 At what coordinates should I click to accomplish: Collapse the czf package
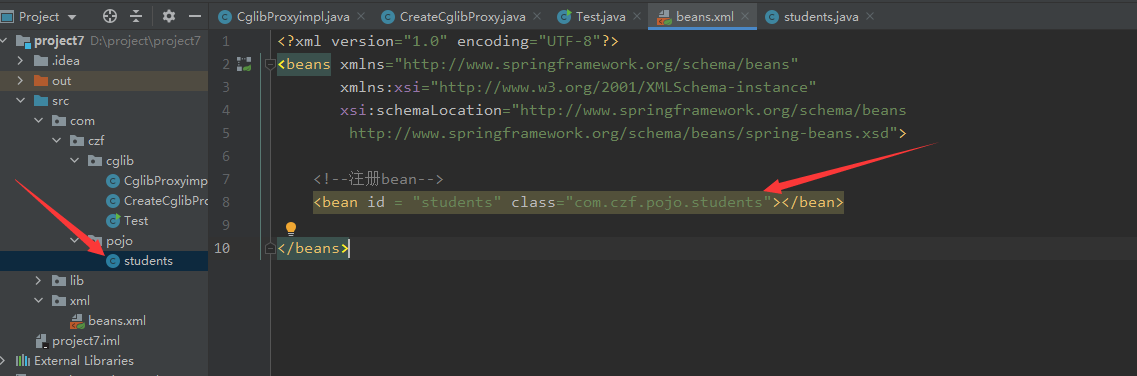(x=57, y=141)
